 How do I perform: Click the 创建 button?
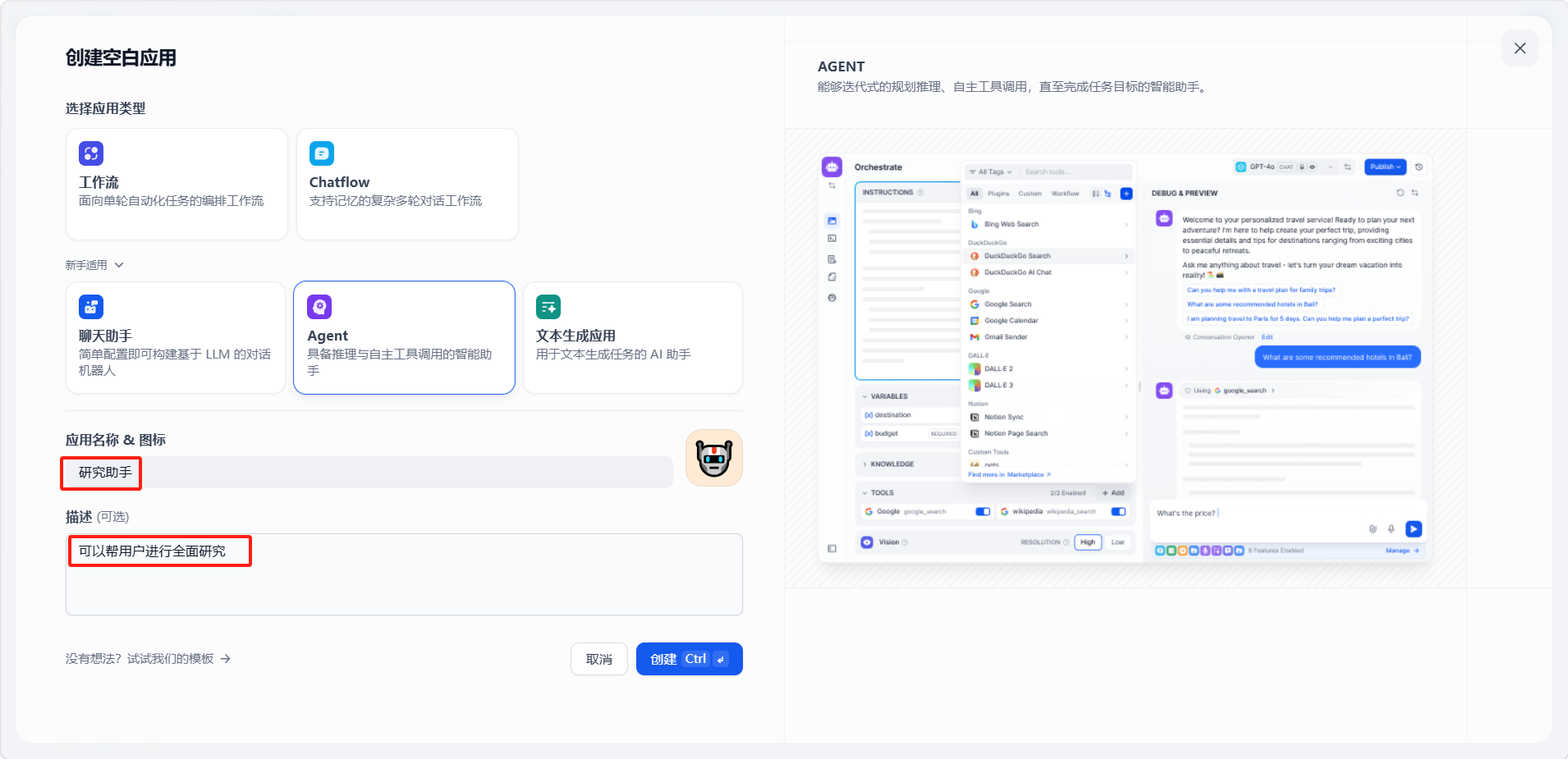[689, 659]
